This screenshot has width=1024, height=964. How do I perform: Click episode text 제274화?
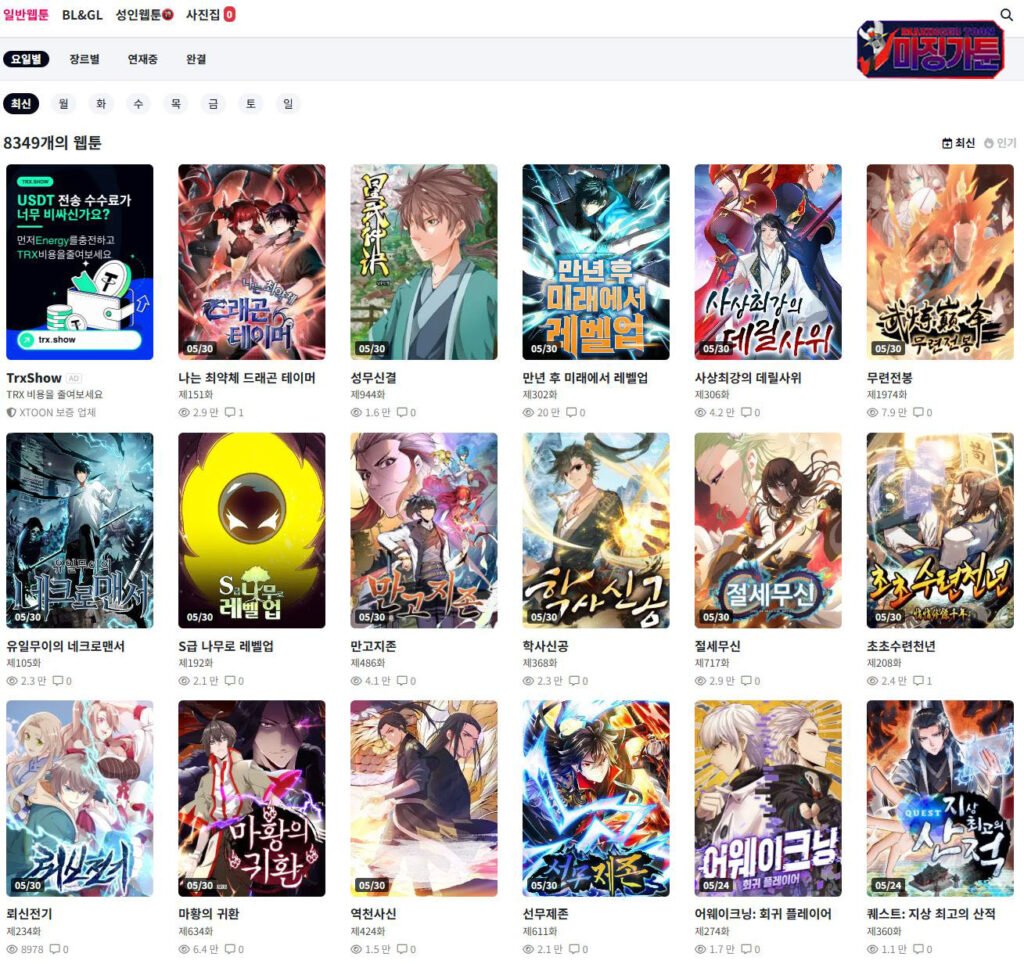coord(712,931)
